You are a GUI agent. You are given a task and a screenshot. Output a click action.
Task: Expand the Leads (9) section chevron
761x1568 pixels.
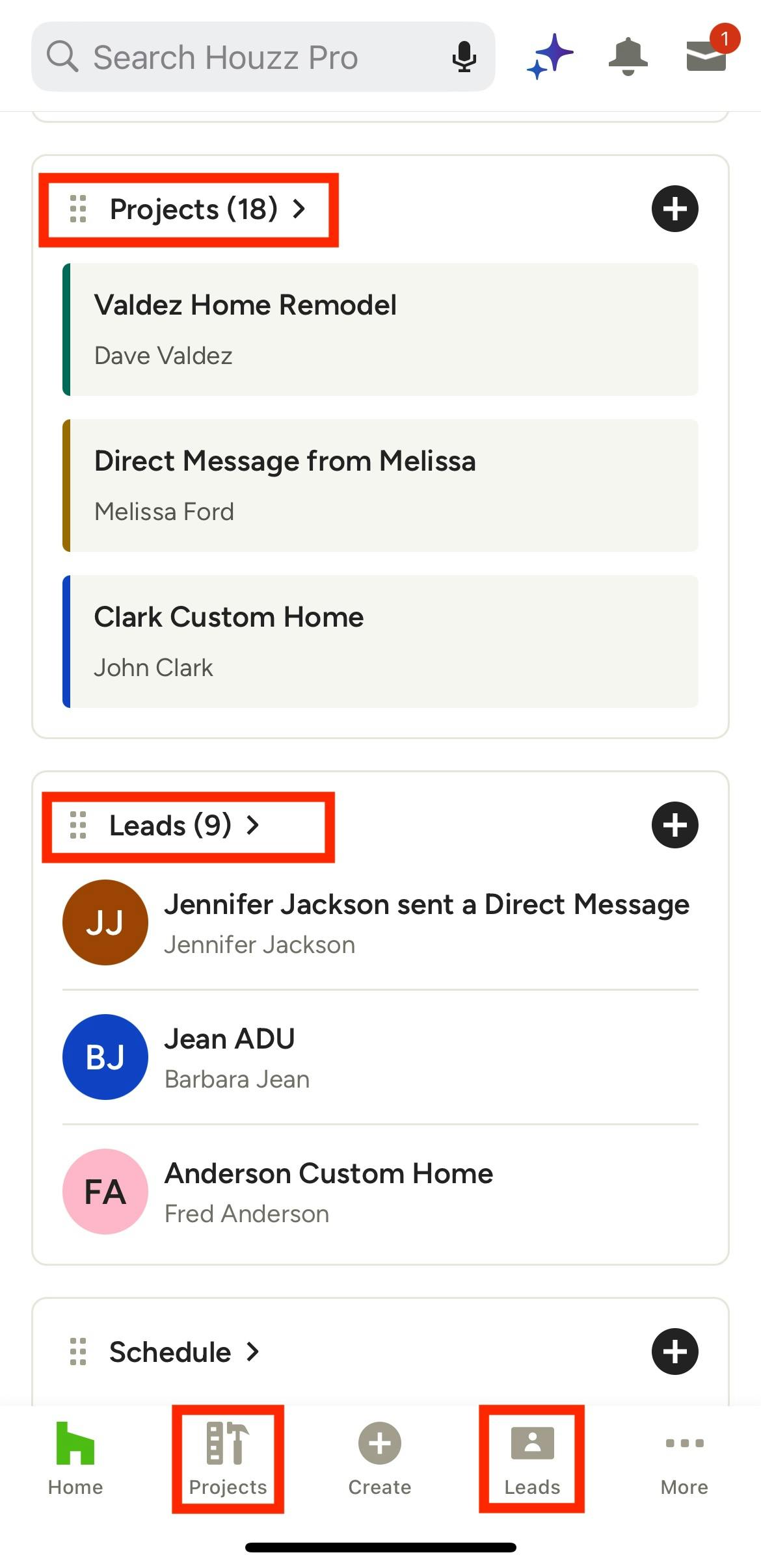253,825
